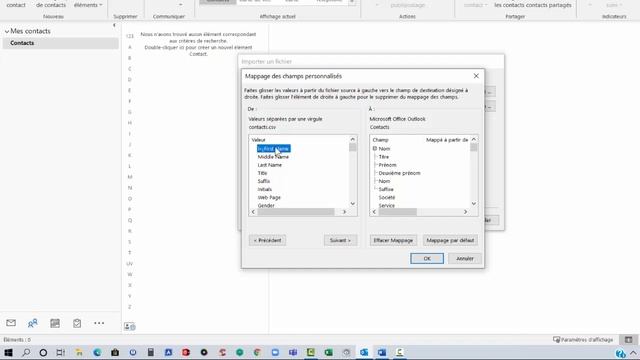
Task: Jump to UV in the contact index
Action: 130,264
